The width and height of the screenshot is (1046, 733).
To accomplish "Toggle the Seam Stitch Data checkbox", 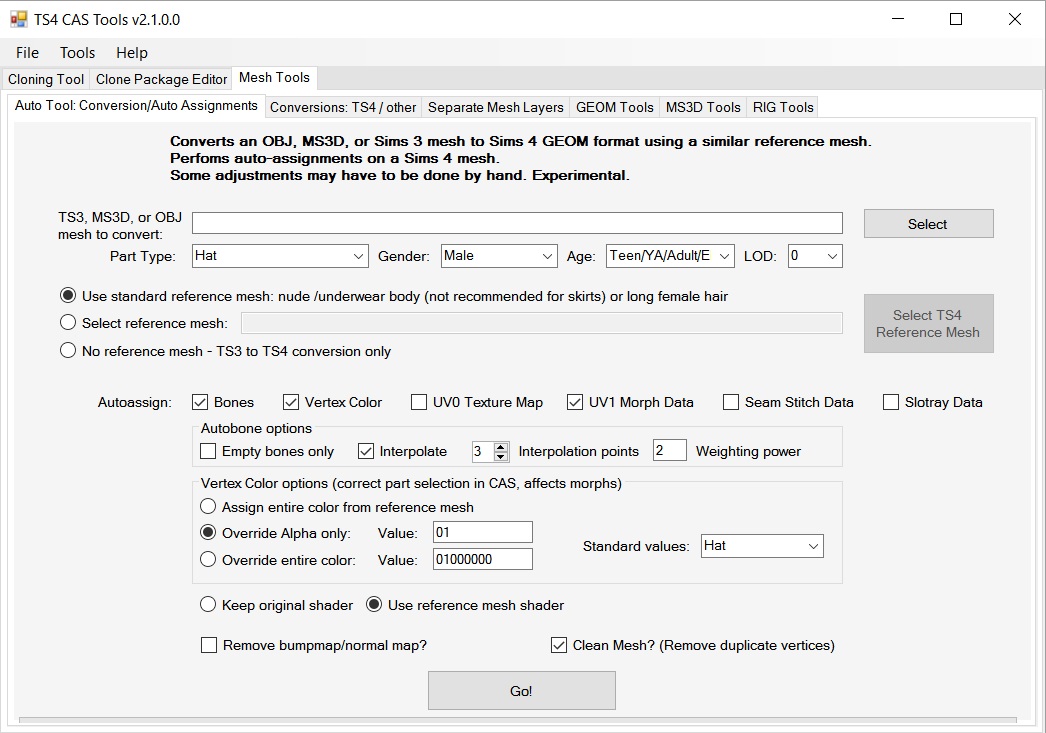I will pyautogui.click(x=731, y=402).
